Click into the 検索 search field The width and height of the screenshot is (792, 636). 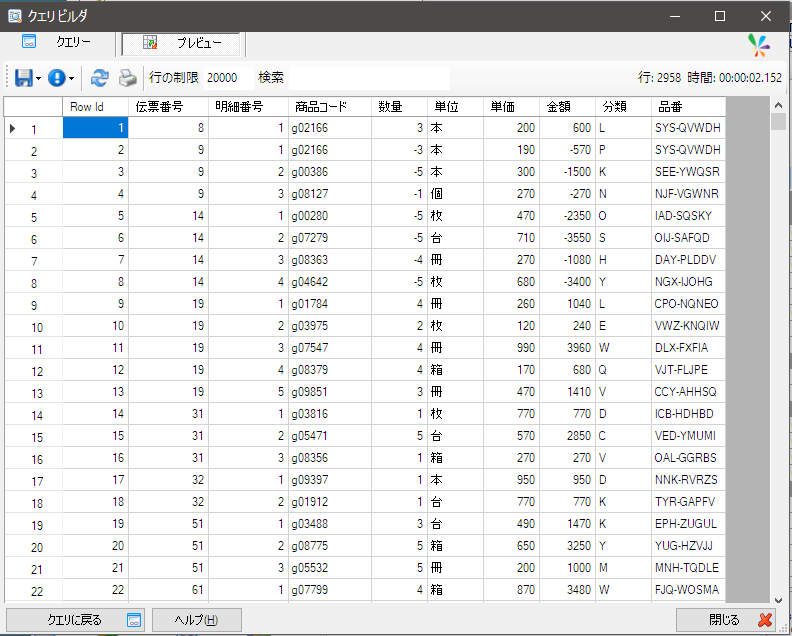click(369, 78)
